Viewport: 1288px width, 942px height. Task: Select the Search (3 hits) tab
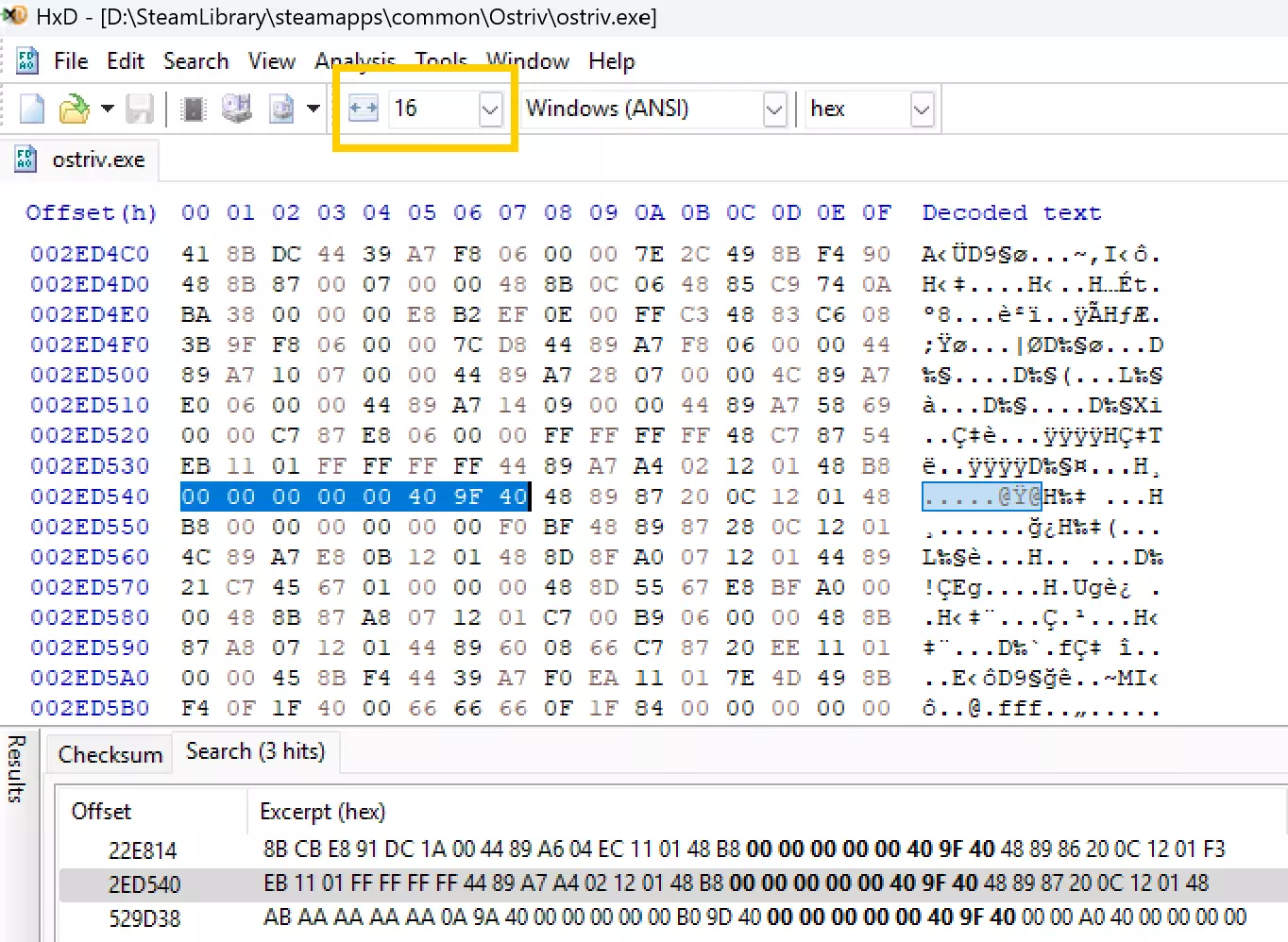pyautogui.click(x=256, y=751)
